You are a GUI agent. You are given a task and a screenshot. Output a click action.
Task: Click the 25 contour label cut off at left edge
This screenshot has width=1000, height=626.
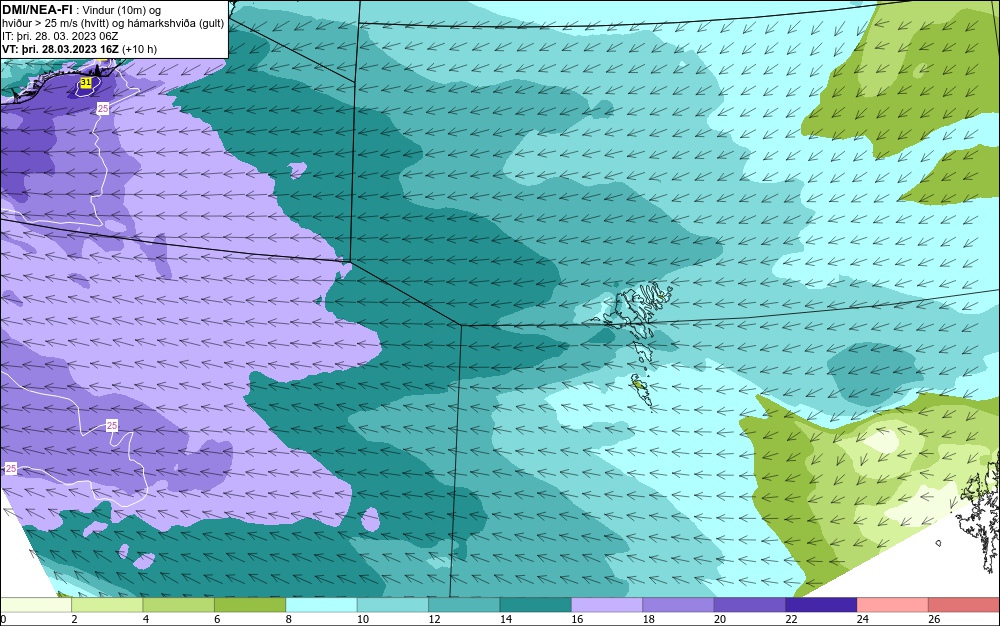click(10, 469)
